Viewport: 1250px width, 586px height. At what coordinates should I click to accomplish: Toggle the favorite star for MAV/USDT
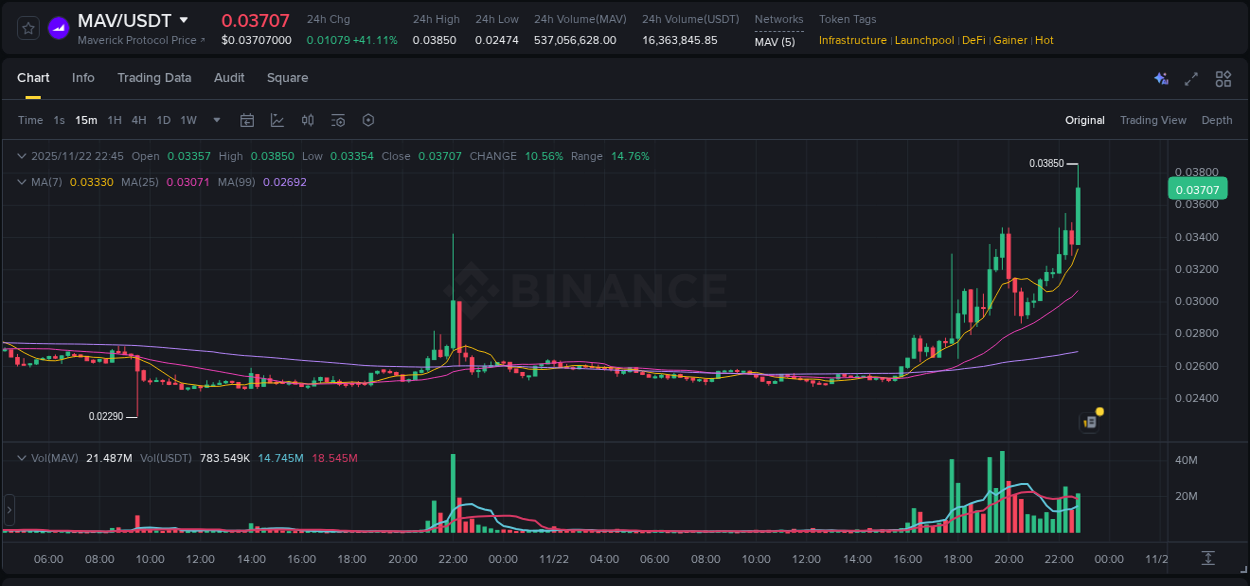(x=27, y=27)
